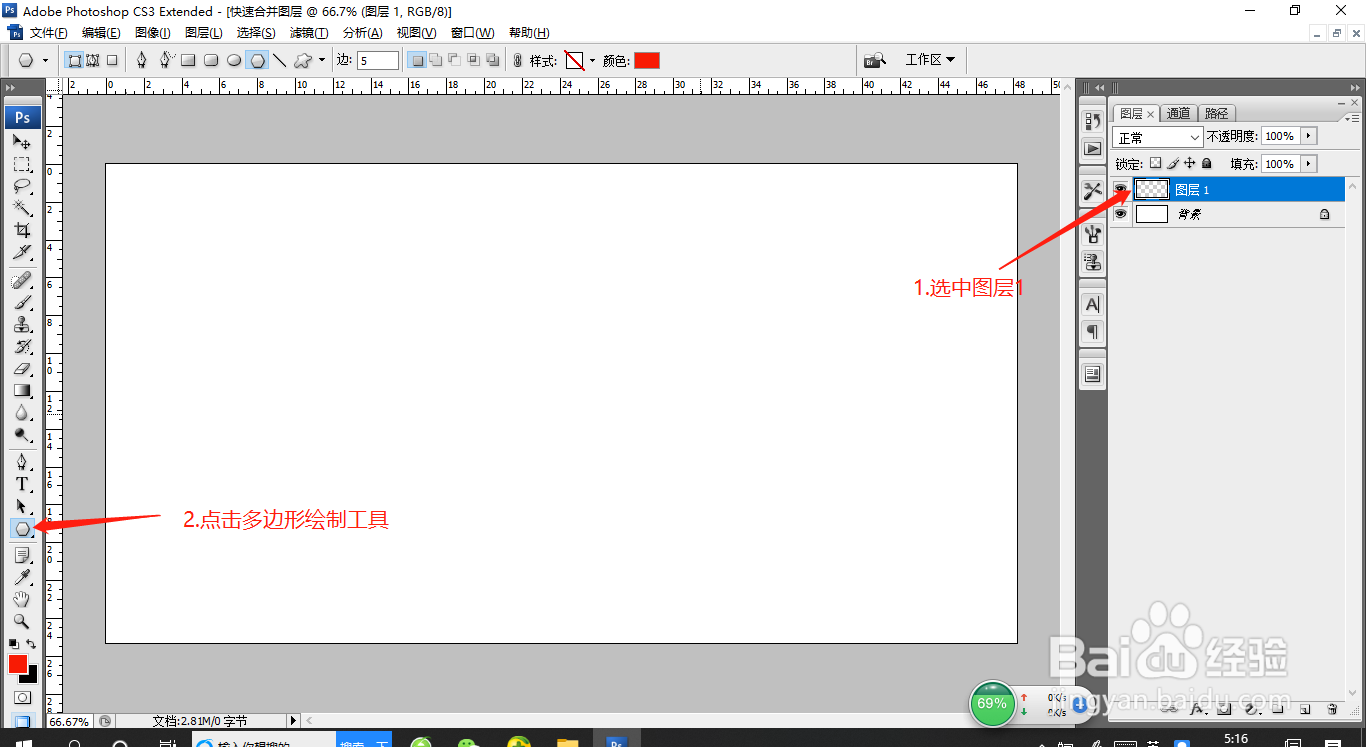Toggle lock all for the layer
The width and height of the screenshot is (1366, 747).
[1206, 163]
